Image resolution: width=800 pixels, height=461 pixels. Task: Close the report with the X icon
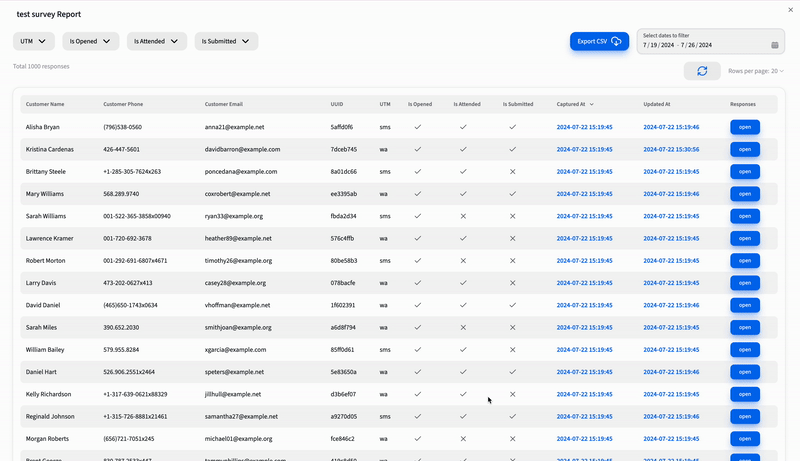coord(791,8)
